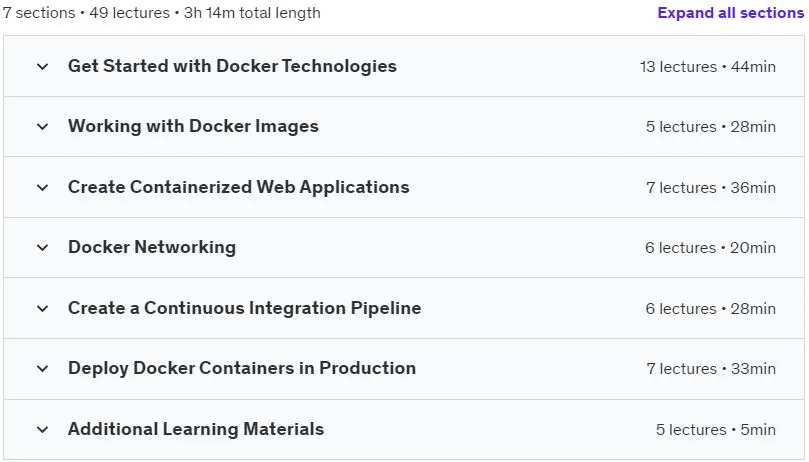809x462 pixels.
Task: Expand Get Started with Docker Technologies chevron
Action: (x=43, y=67)
